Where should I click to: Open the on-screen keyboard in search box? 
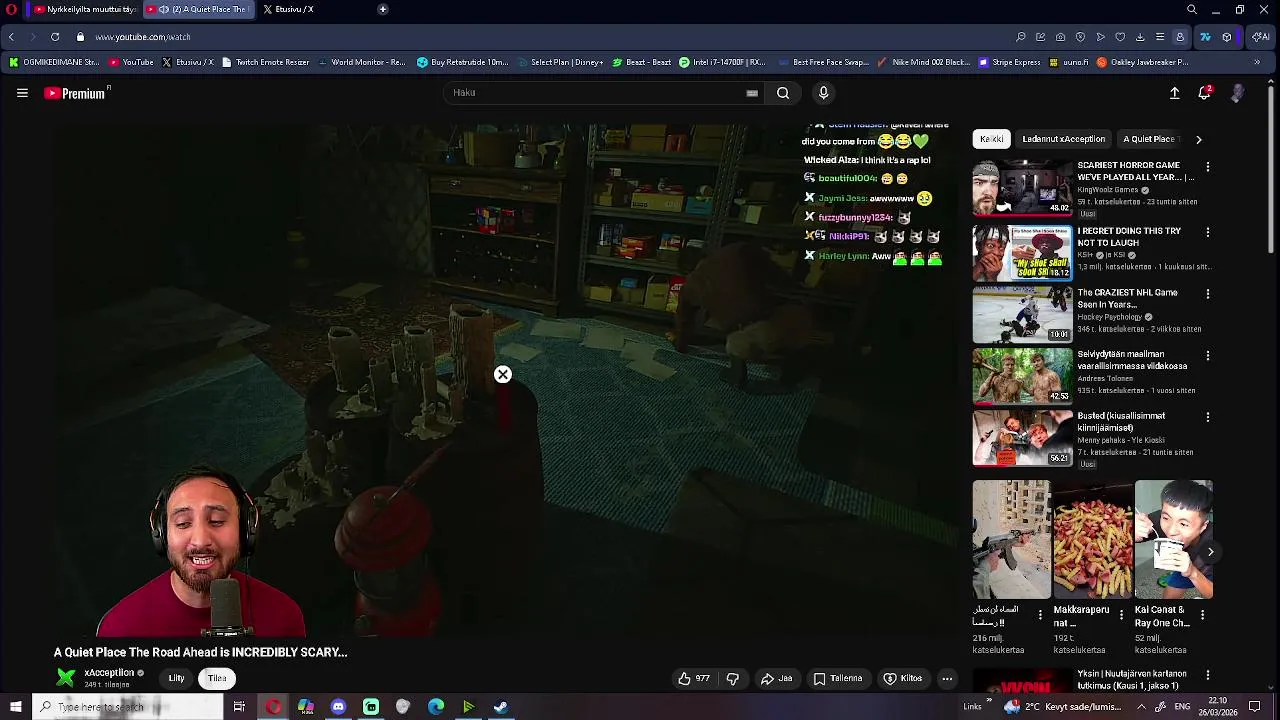pyautogui.click(x=752, y=93)
